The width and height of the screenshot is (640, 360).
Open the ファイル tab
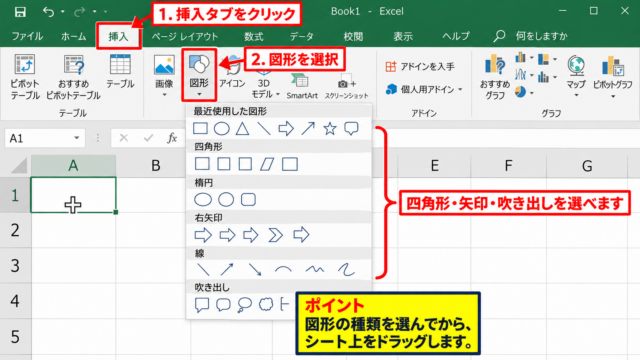27,36
